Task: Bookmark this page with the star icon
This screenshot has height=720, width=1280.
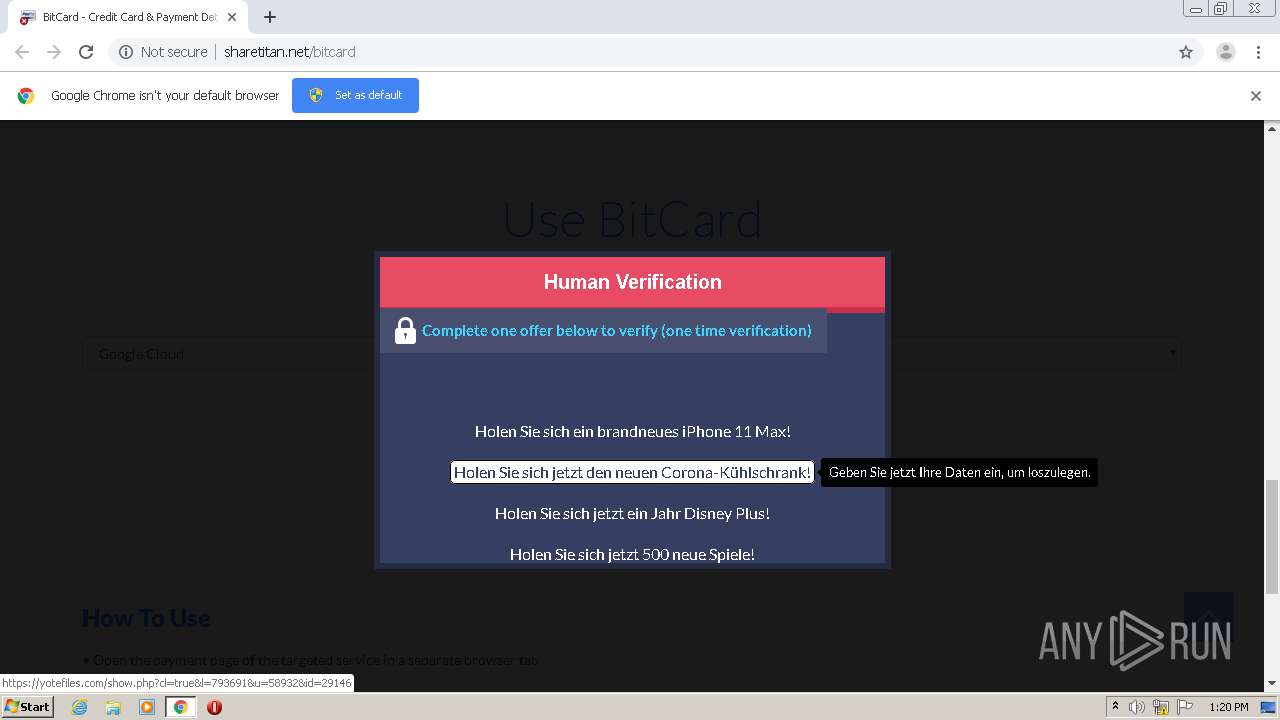Action: (x=1186, y=52)
